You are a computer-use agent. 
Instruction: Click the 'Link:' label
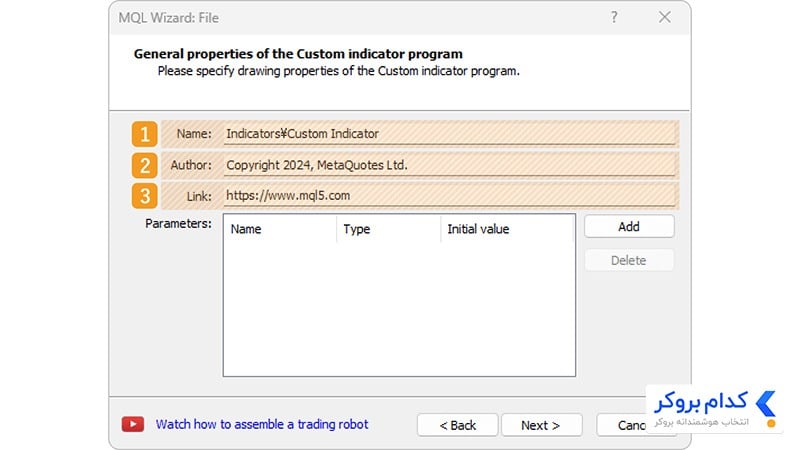click(199, 196)
